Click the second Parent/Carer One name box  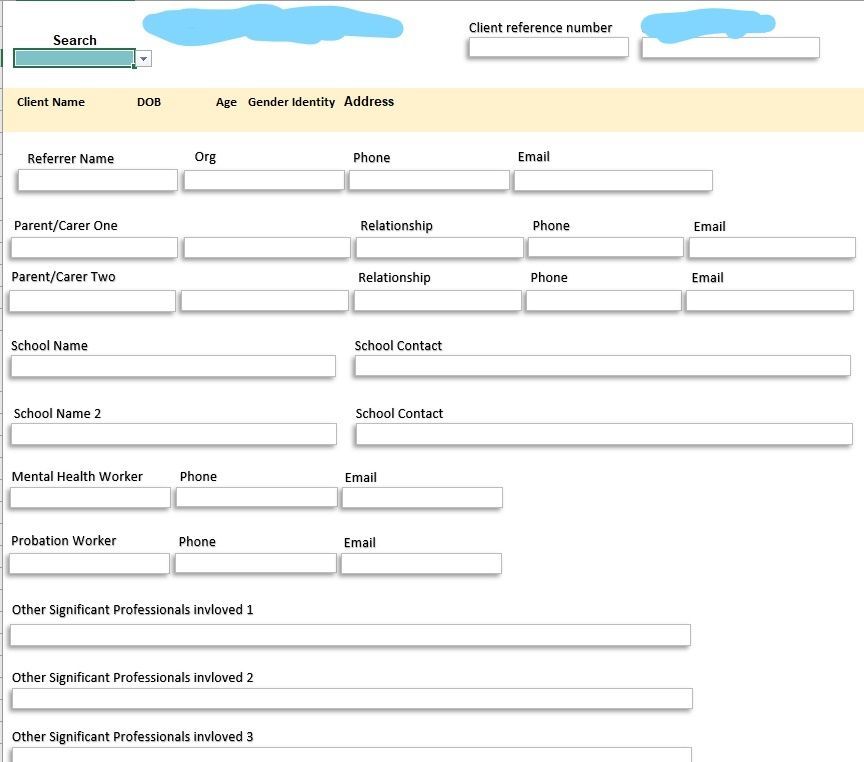267,248
